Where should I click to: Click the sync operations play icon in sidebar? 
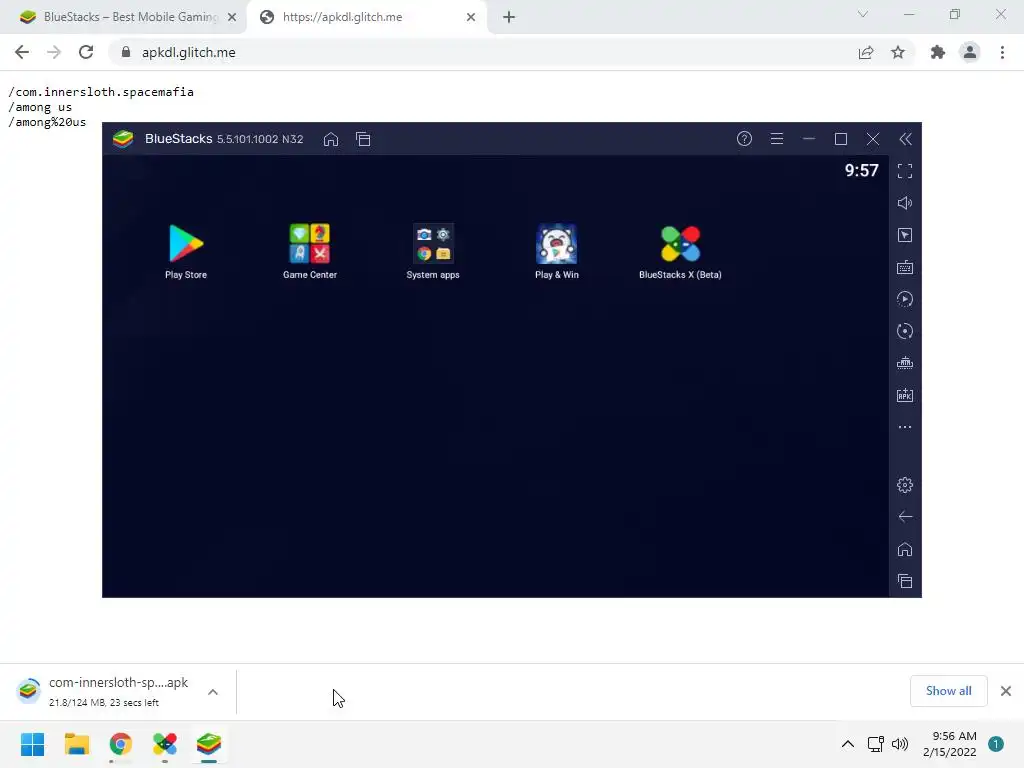coord(904,299)
